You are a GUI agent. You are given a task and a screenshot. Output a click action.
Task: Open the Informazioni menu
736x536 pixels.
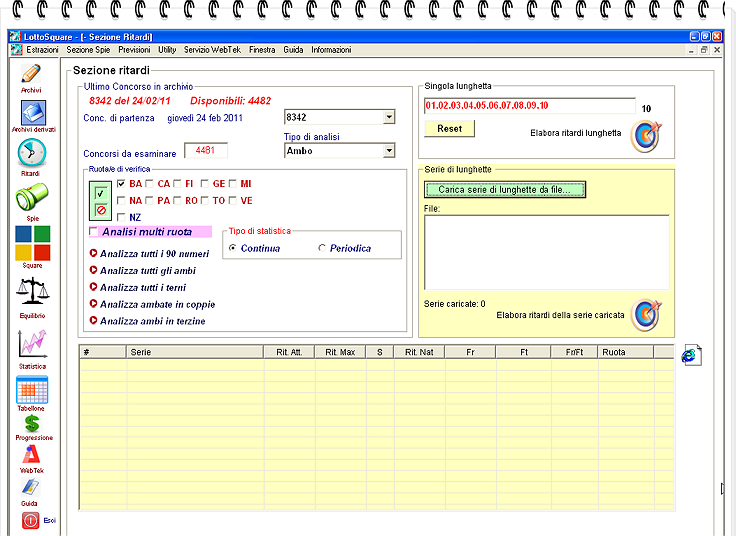pos(331,50)
